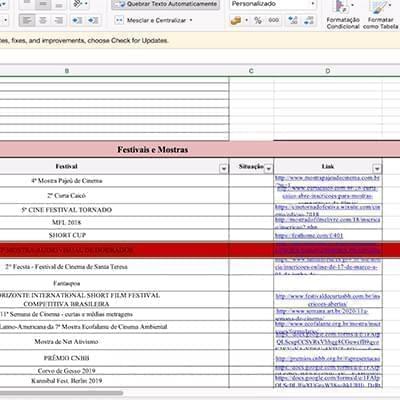Apply percent style format
This screenshot has width=400, height=400.
pyautogui.click(x=258, y=21)
